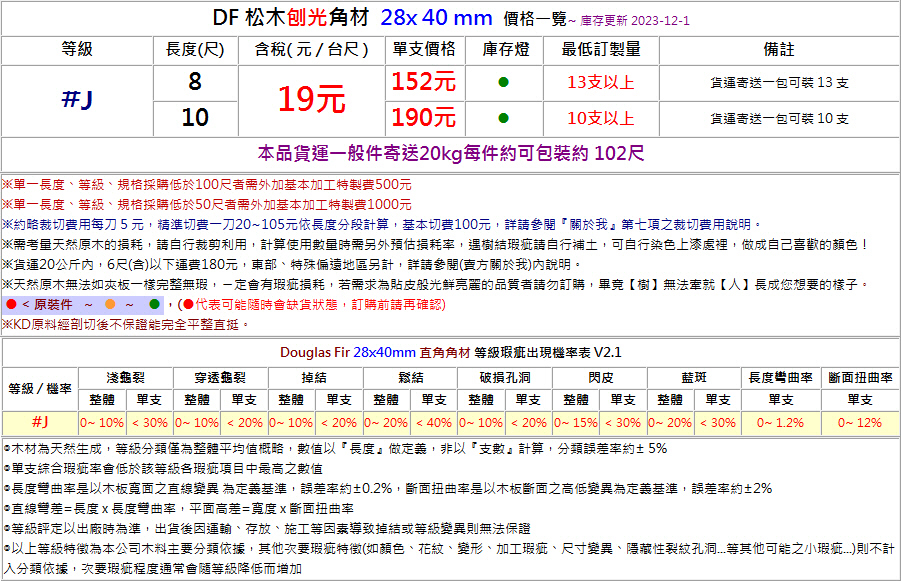Screen dimensions: 901x581
Task: Click the 長度(尺) column header
Action: [195, 49]
